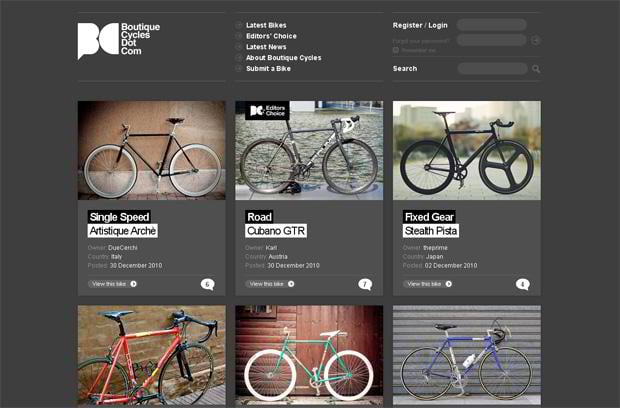Screen dimensions: 620x408
Task: Open About Boutique Cycles page
Action: pos(284,58)
